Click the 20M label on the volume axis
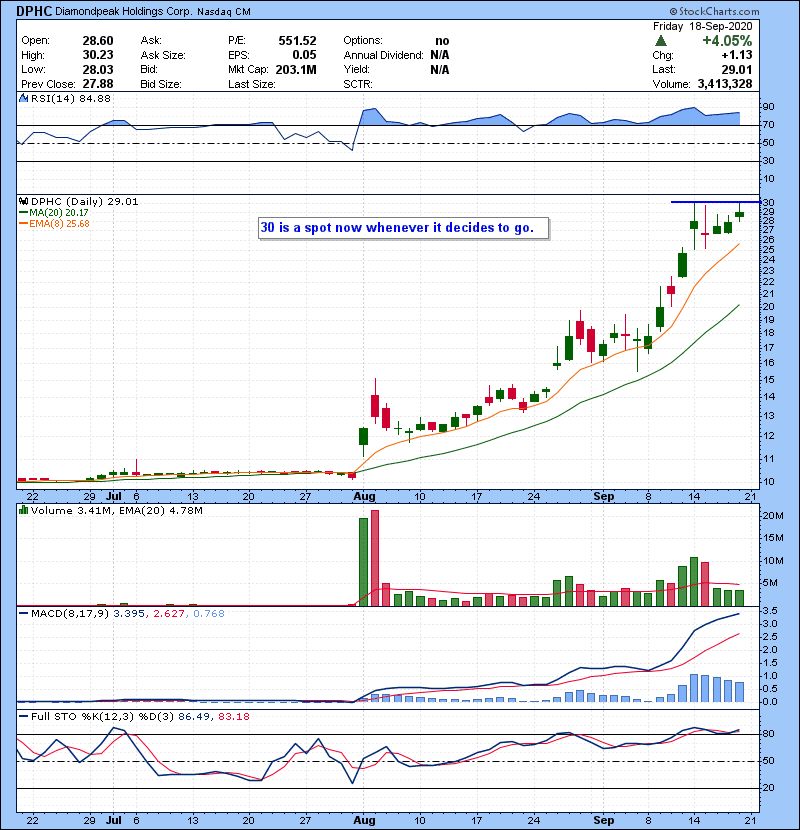Image resolution: width=800 pixels, height=830 pixels. tap(772, 516)
